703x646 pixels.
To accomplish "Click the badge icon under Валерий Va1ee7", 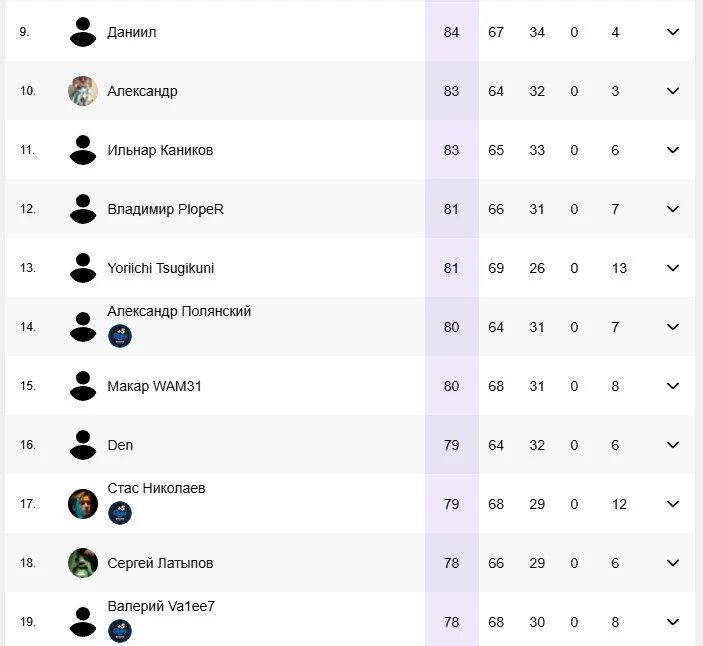I will [120, 631].
